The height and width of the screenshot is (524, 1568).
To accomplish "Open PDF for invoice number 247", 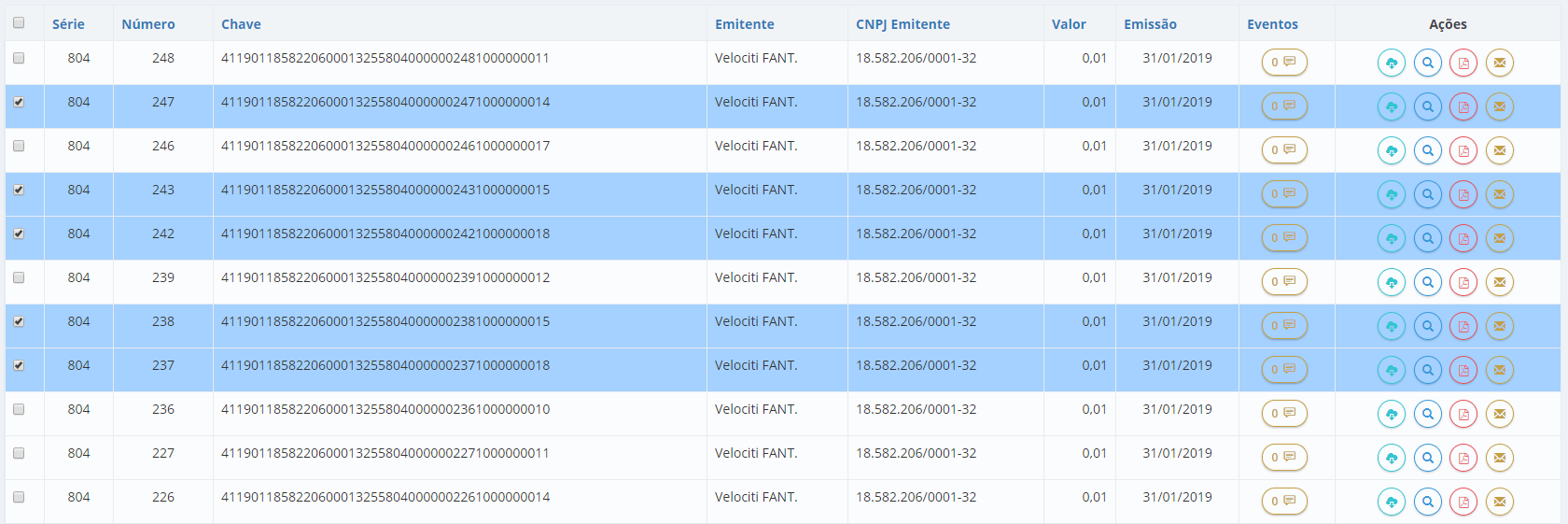I will tap(1463, 106).
